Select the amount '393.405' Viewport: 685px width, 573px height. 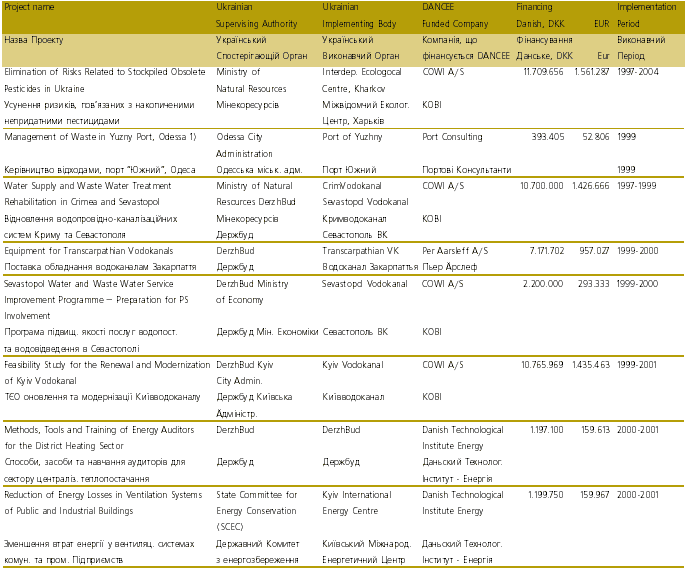tap(547, 137)
